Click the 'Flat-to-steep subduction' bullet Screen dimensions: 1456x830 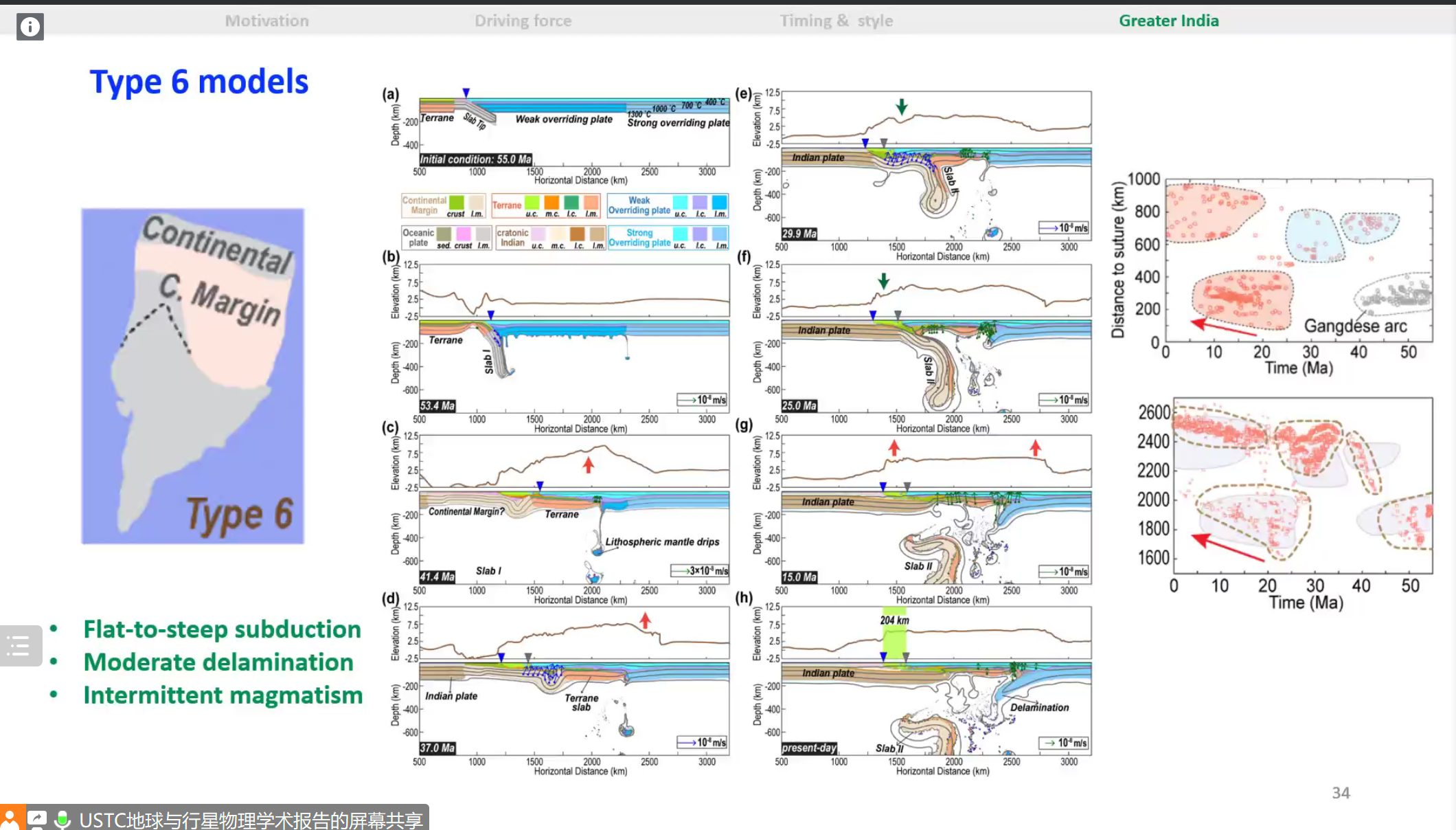[222, 629]
